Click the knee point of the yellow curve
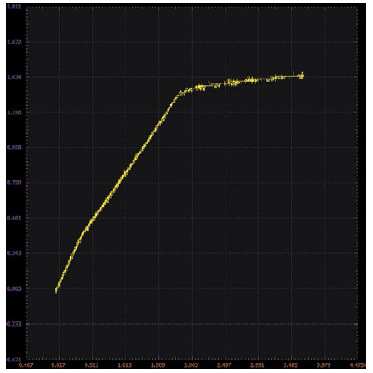 click(x=179, y=94)
